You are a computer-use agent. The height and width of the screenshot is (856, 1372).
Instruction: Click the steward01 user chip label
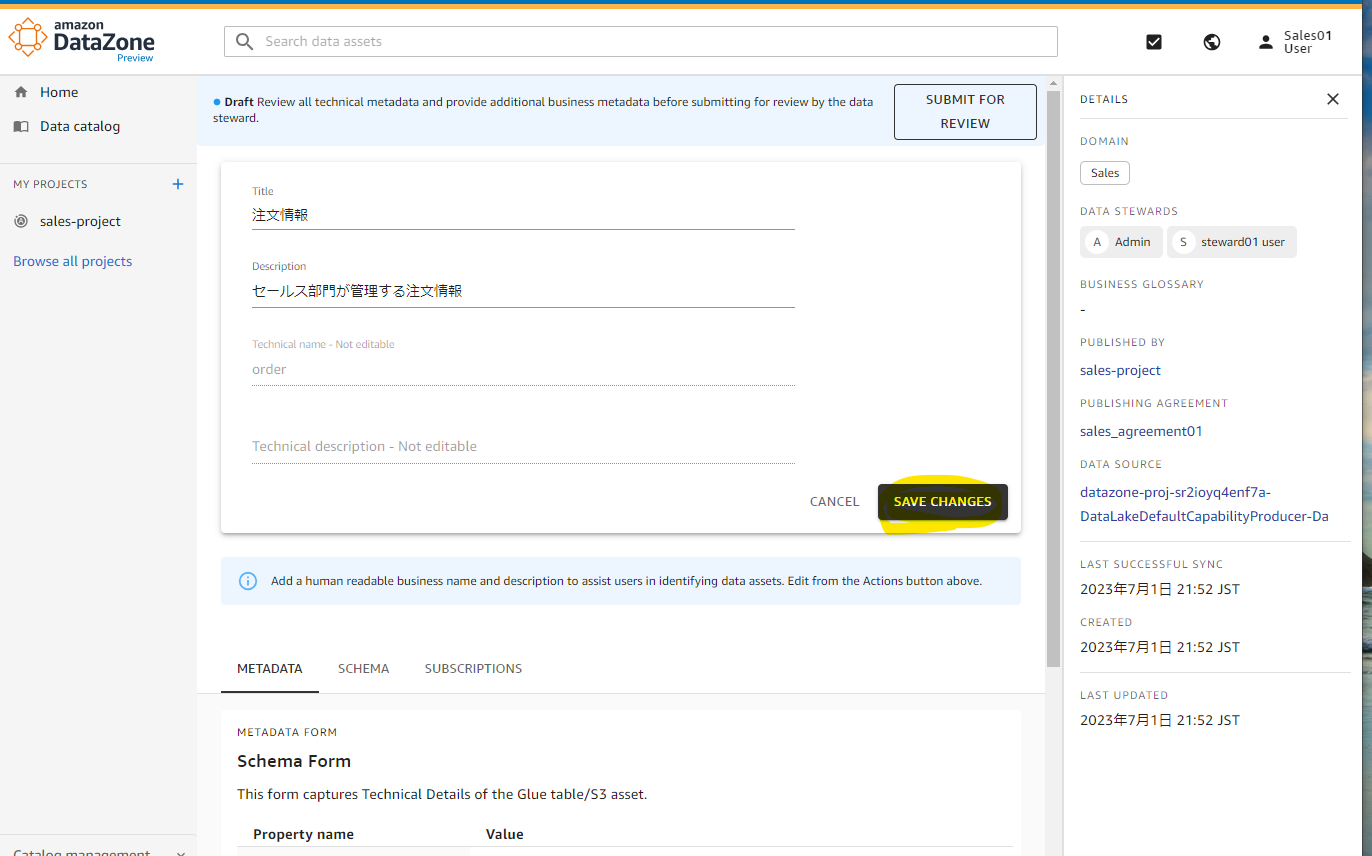(x=1243, y=242)
